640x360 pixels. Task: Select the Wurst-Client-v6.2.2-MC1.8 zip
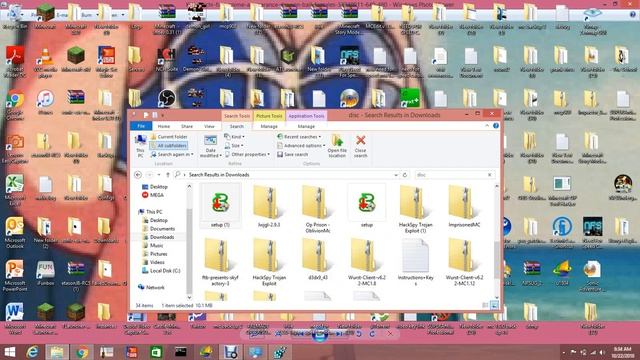click(x=367, y=262)
